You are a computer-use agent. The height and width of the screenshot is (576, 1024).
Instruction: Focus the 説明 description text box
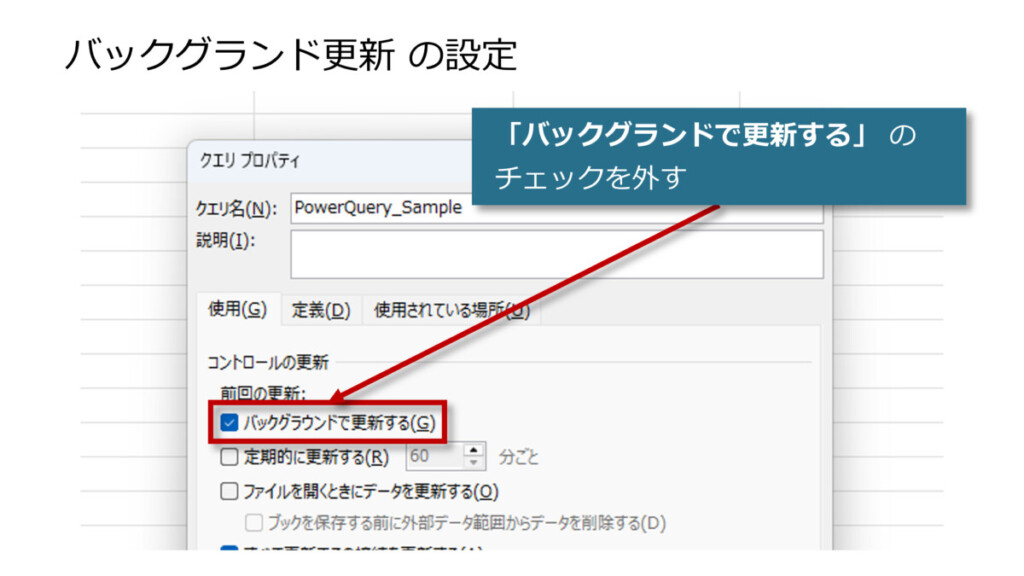556,254
